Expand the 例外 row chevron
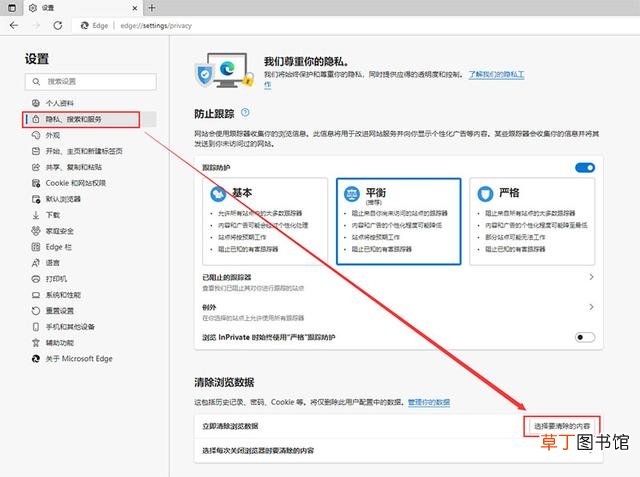 pos(591,307)
